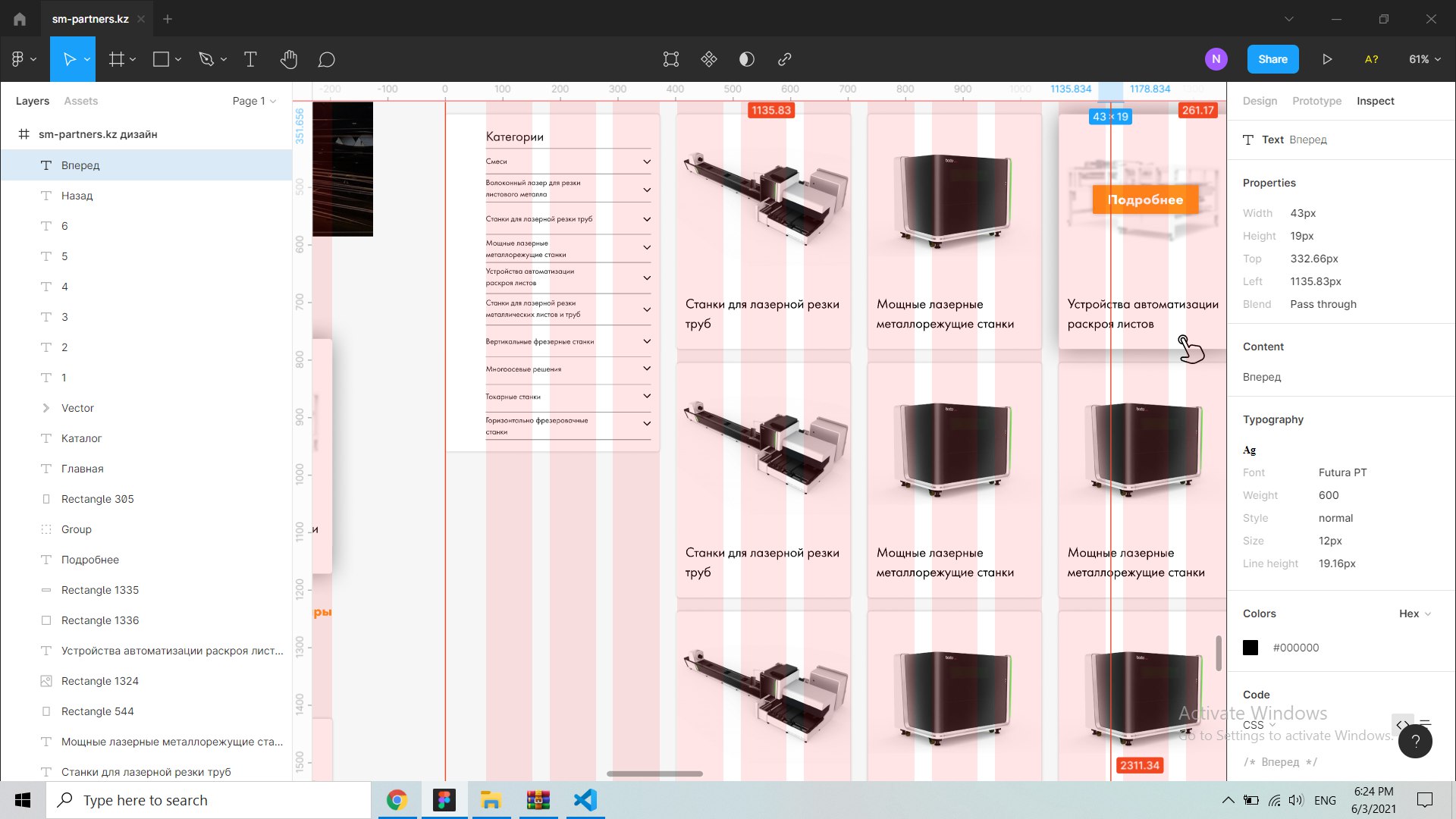Open File Explorer from the taskbar
This screenshot has height=819, width=1456.
tap(491, 800)
